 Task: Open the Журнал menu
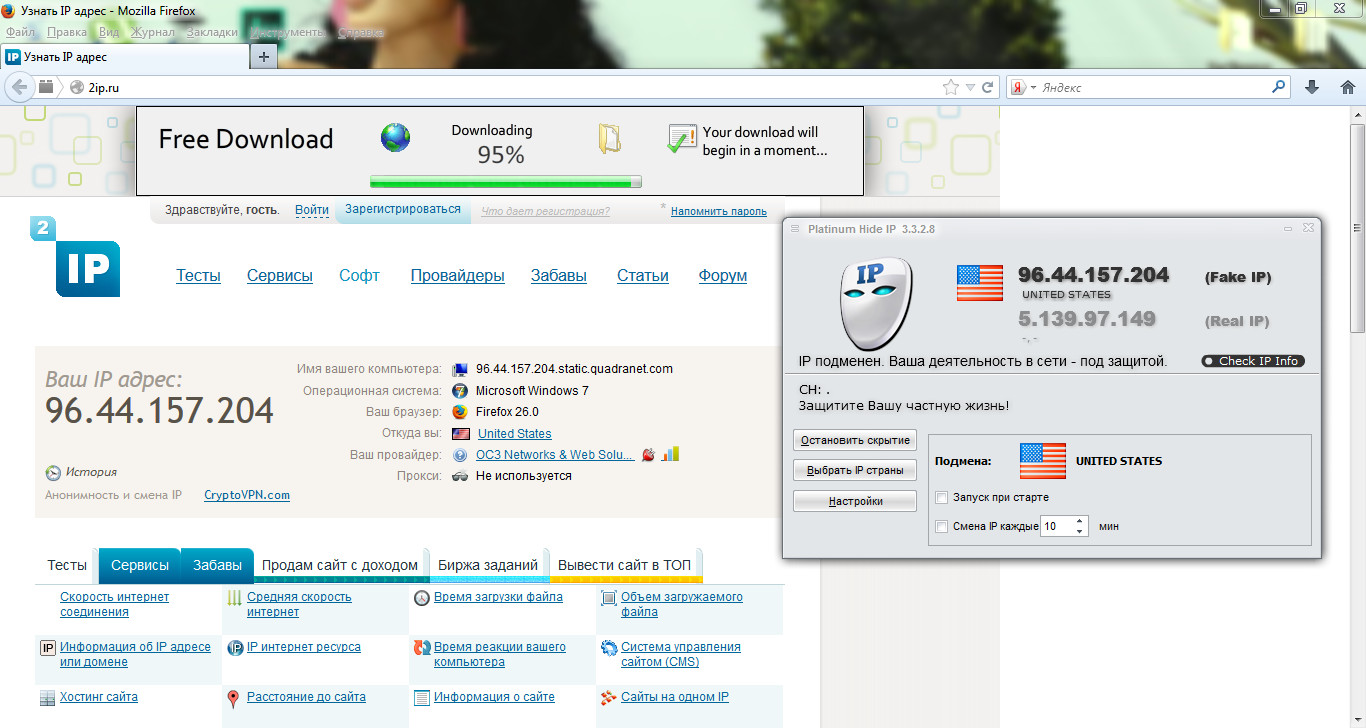click(x=152, y=32)
